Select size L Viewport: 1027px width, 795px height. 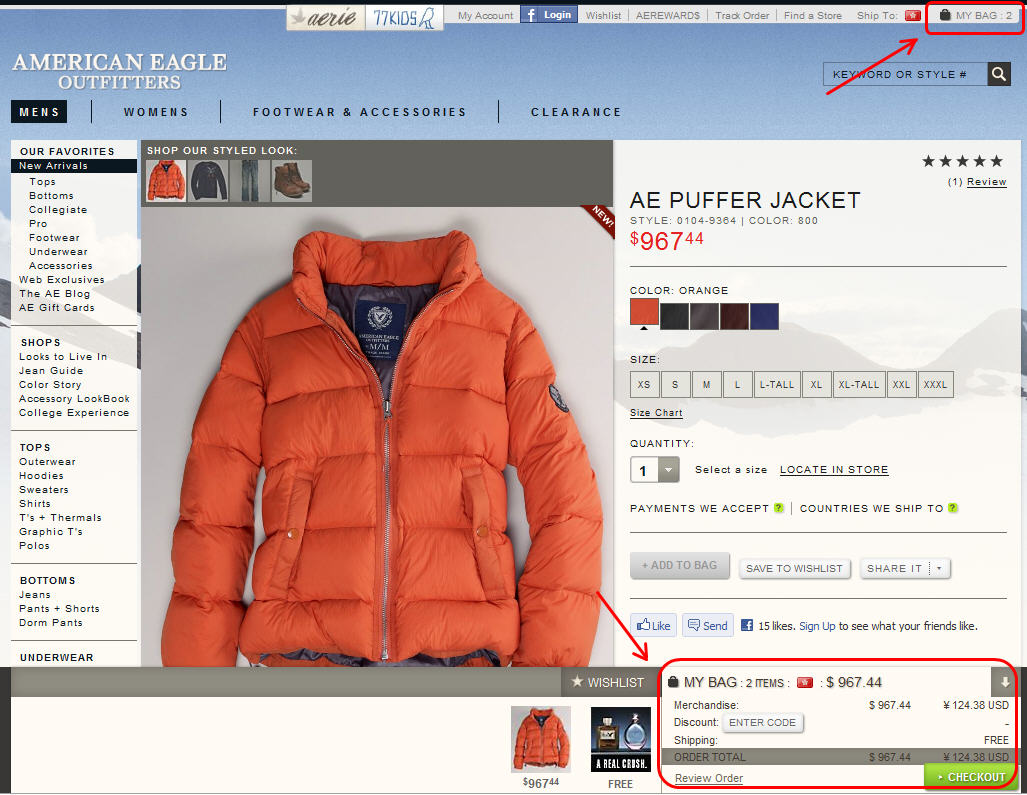[x=738, y=384]
